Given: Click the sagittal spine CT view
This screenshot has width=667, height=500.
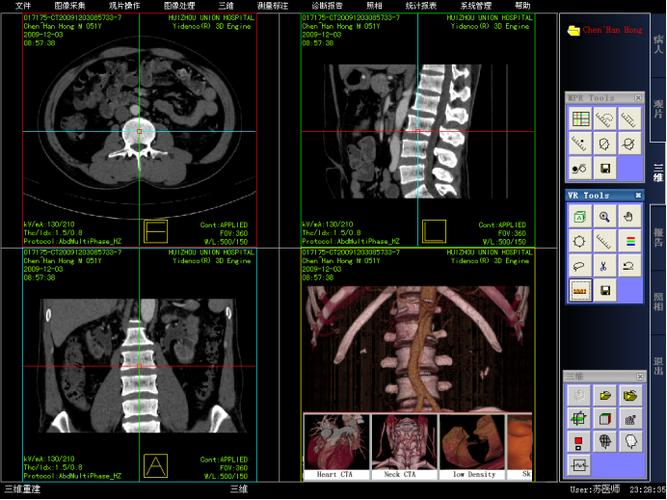Looking at the screenshot, I should [418, 130].
